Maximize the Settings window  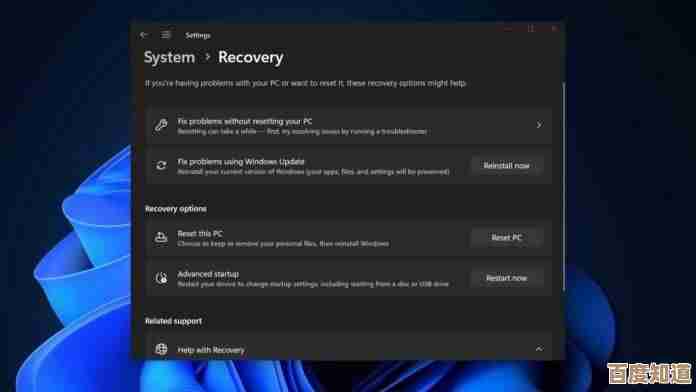[531, 29]
